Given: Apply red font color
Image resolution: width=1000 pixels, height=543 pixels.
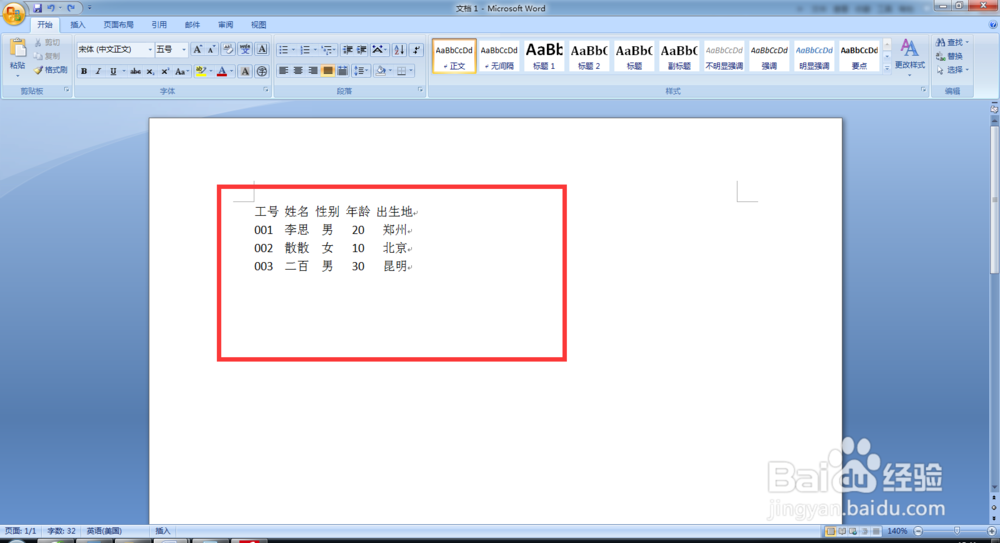Looking at the screenshot, I should tap(222, 71).
